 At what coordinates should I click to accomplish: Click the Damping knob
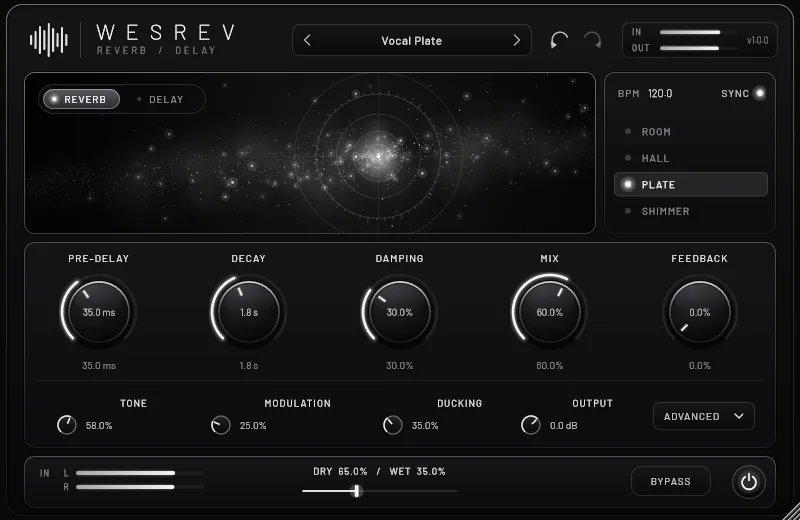tap(399, 312)
